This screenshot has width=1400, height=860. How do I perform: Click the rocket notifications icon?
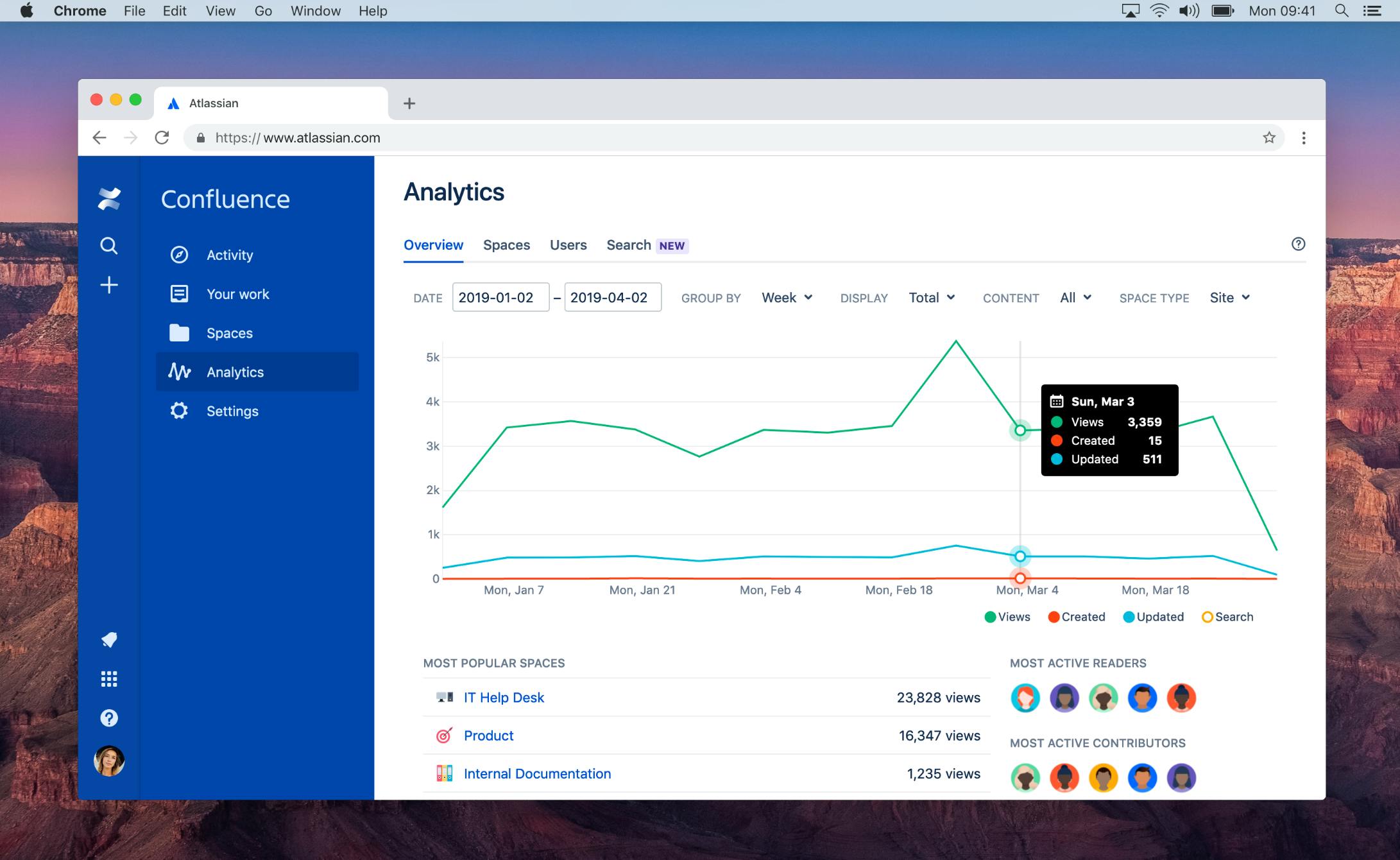pos(109,640)
